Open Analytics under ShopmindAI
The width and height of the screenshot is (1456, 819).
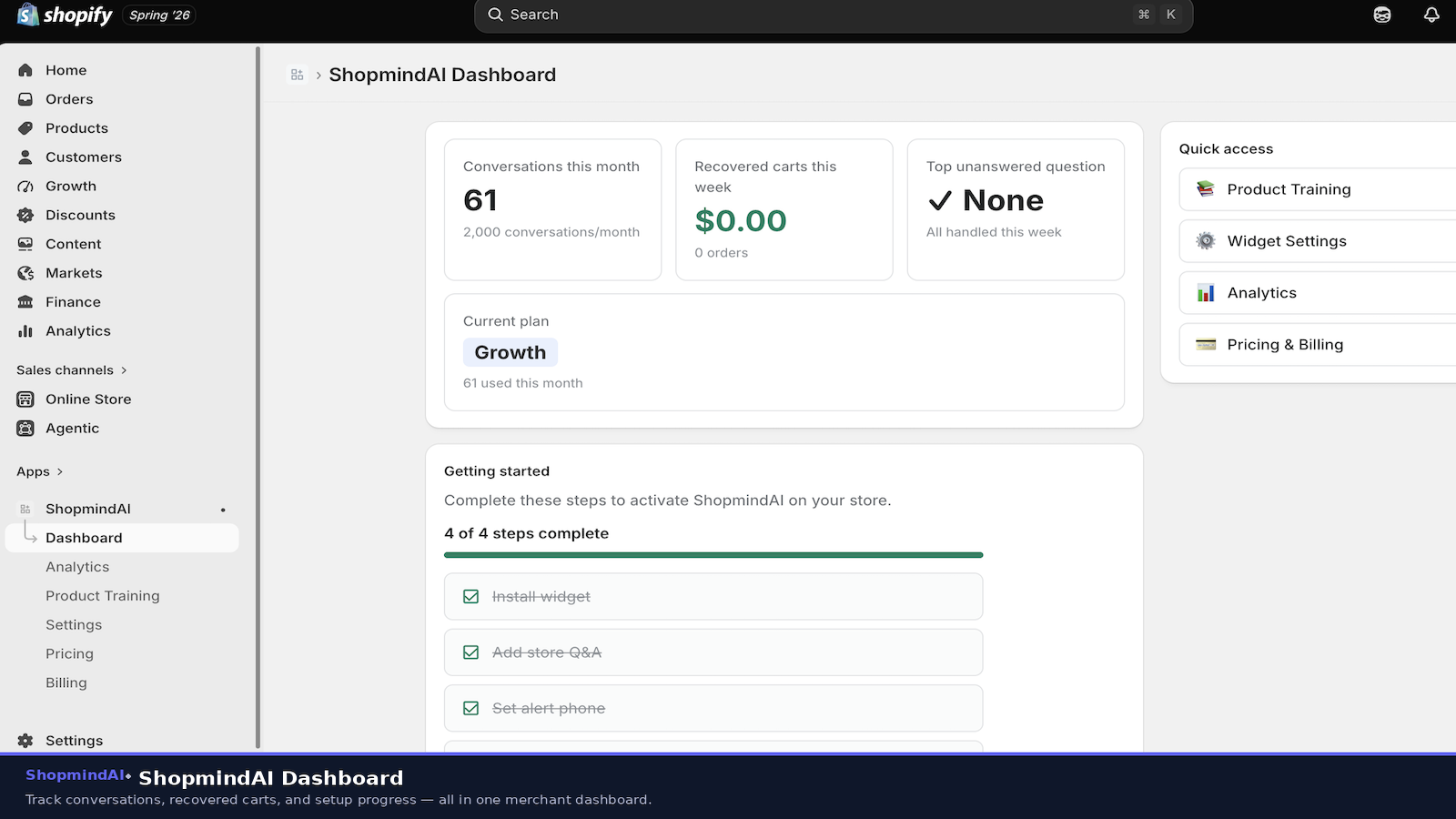(x=77, y=567)
